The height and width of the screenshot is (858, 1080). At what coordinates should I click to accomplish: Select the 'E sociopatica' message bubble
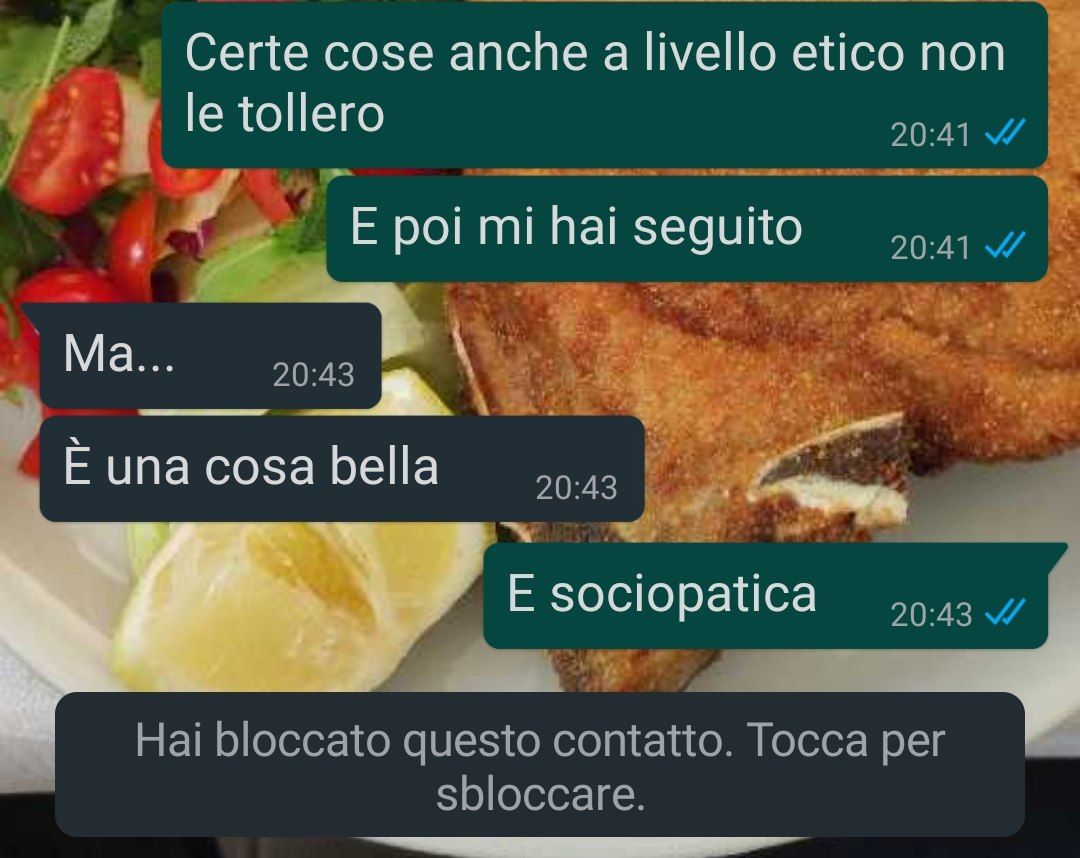(766, 596)
